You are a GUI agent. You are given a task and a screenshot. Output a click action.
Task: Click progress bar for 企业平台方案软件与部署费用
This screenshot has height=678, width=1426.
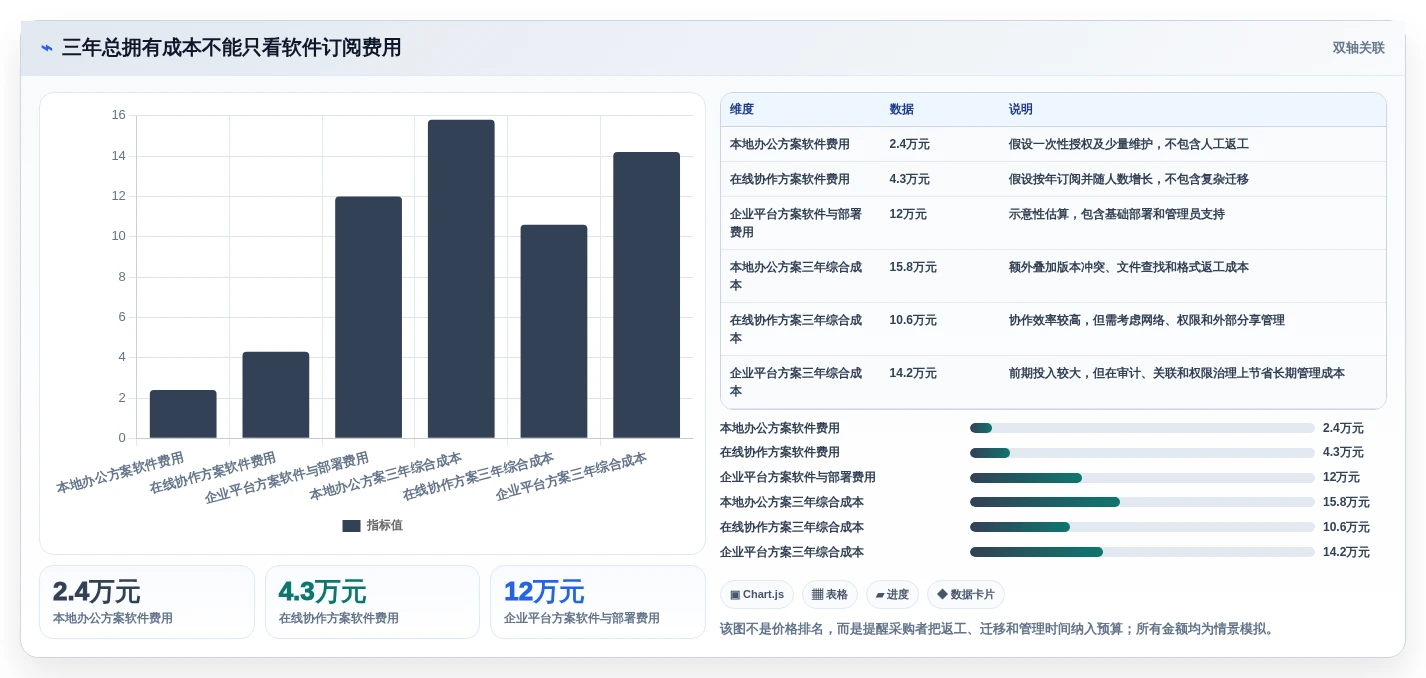click(x=1142, y=478)
